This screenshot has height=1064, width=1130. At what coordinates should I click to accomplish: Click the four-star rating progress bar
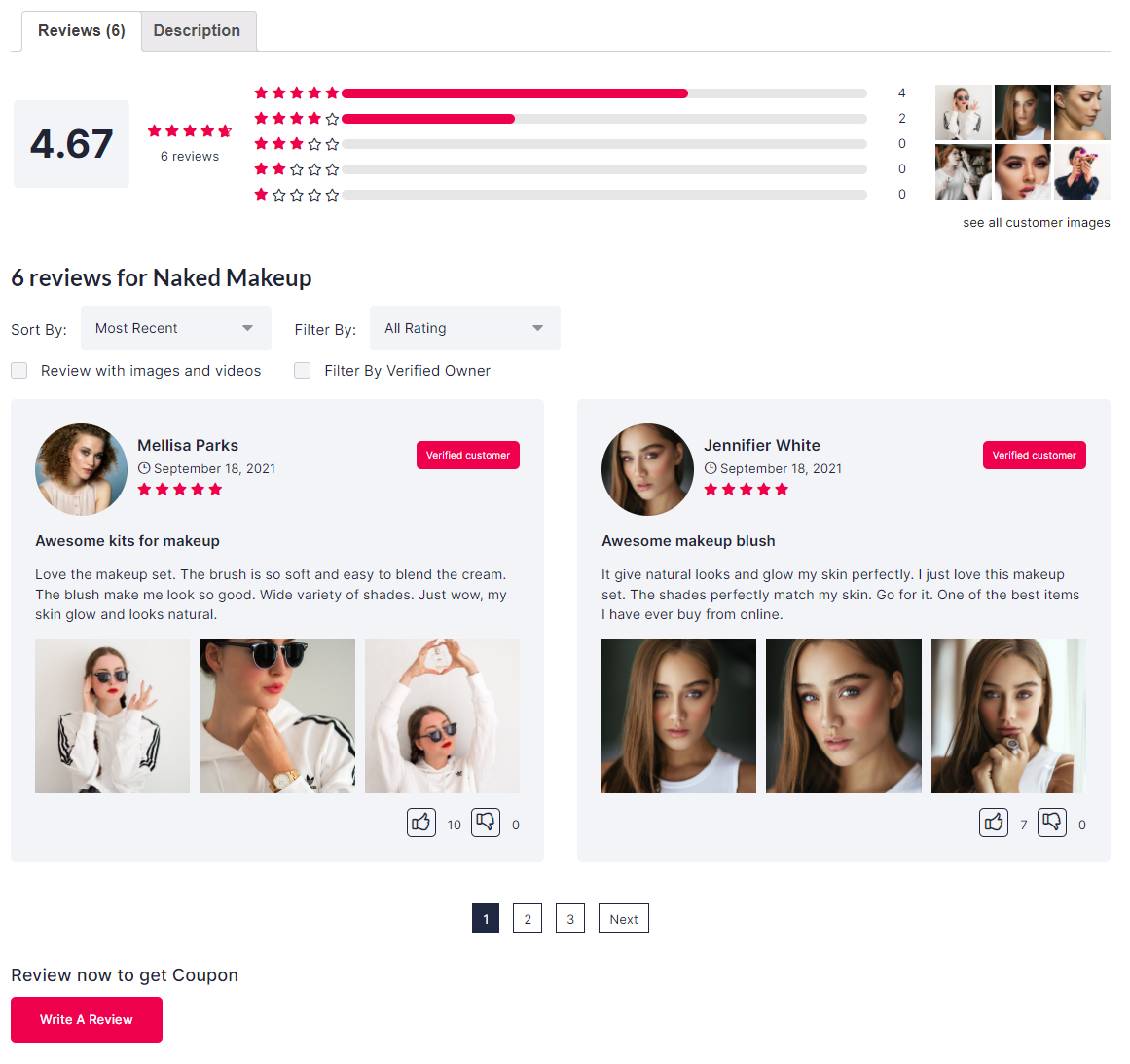(x=603, y=119)
